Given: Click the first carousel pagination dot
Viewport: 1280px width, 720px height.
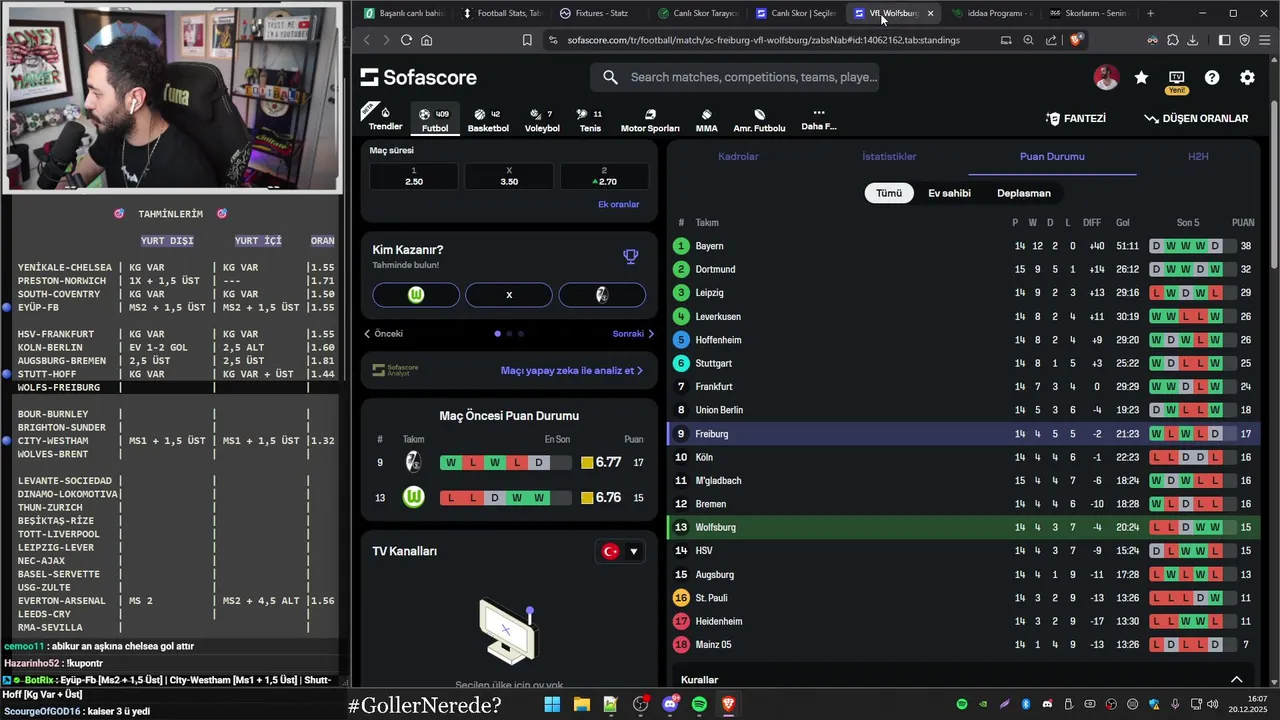Looking at the screenshot, I should 498,334.
